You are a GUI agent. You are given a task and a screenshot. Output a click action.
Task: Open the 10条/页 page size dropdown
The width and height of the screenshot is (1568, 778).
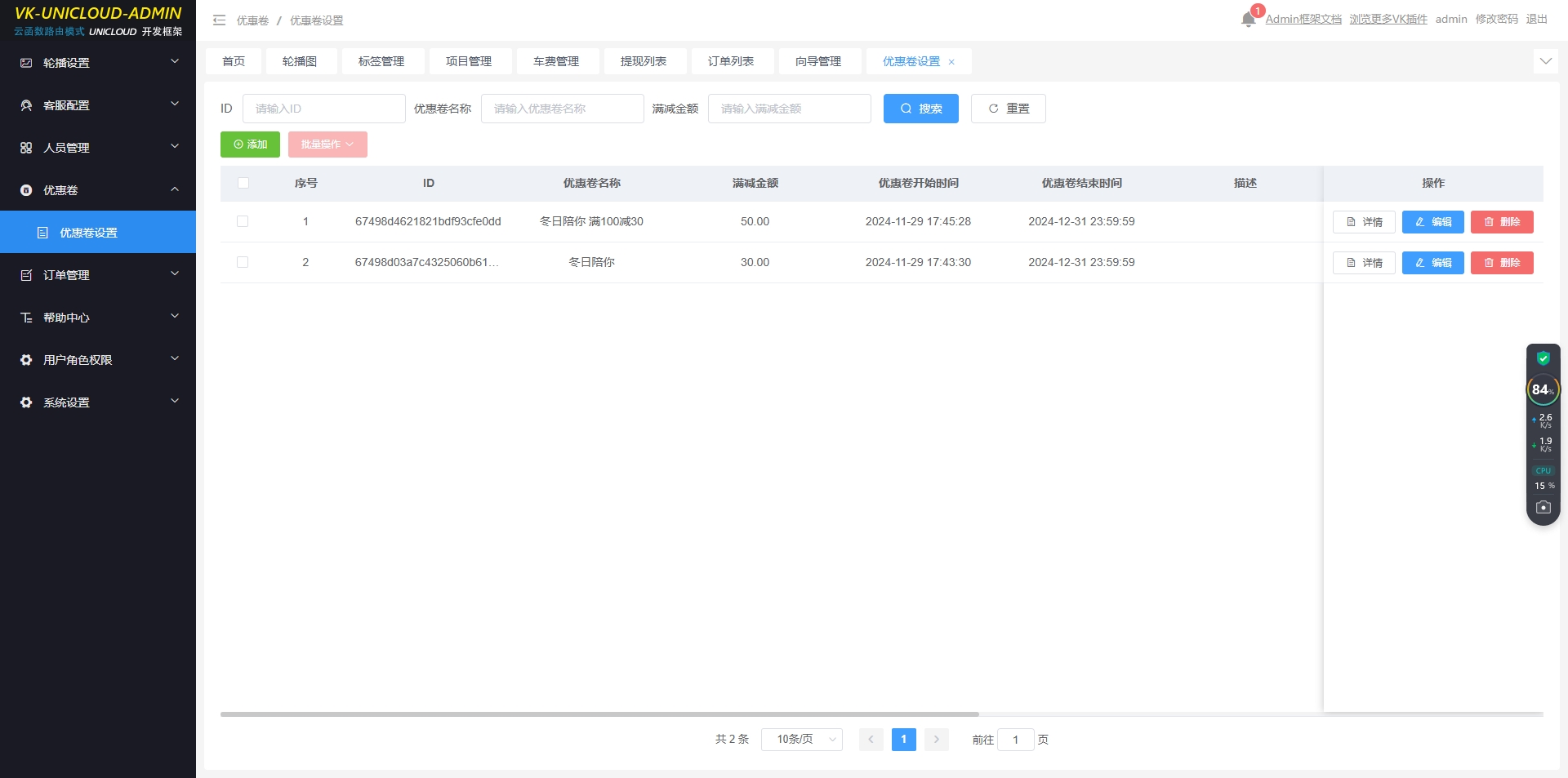coord(802,740)
